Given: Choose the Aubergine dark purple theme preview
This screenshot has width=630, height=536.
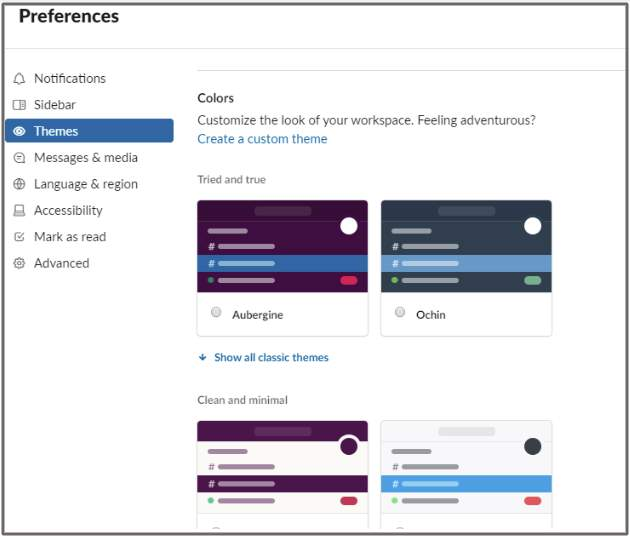Looking at the screenshot, I should 282,246.
